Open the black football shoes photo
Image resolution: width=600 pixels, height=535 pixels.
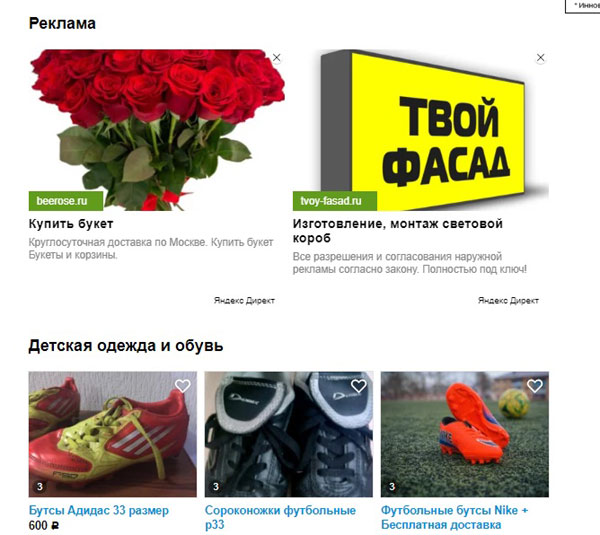tap(289, 434)
